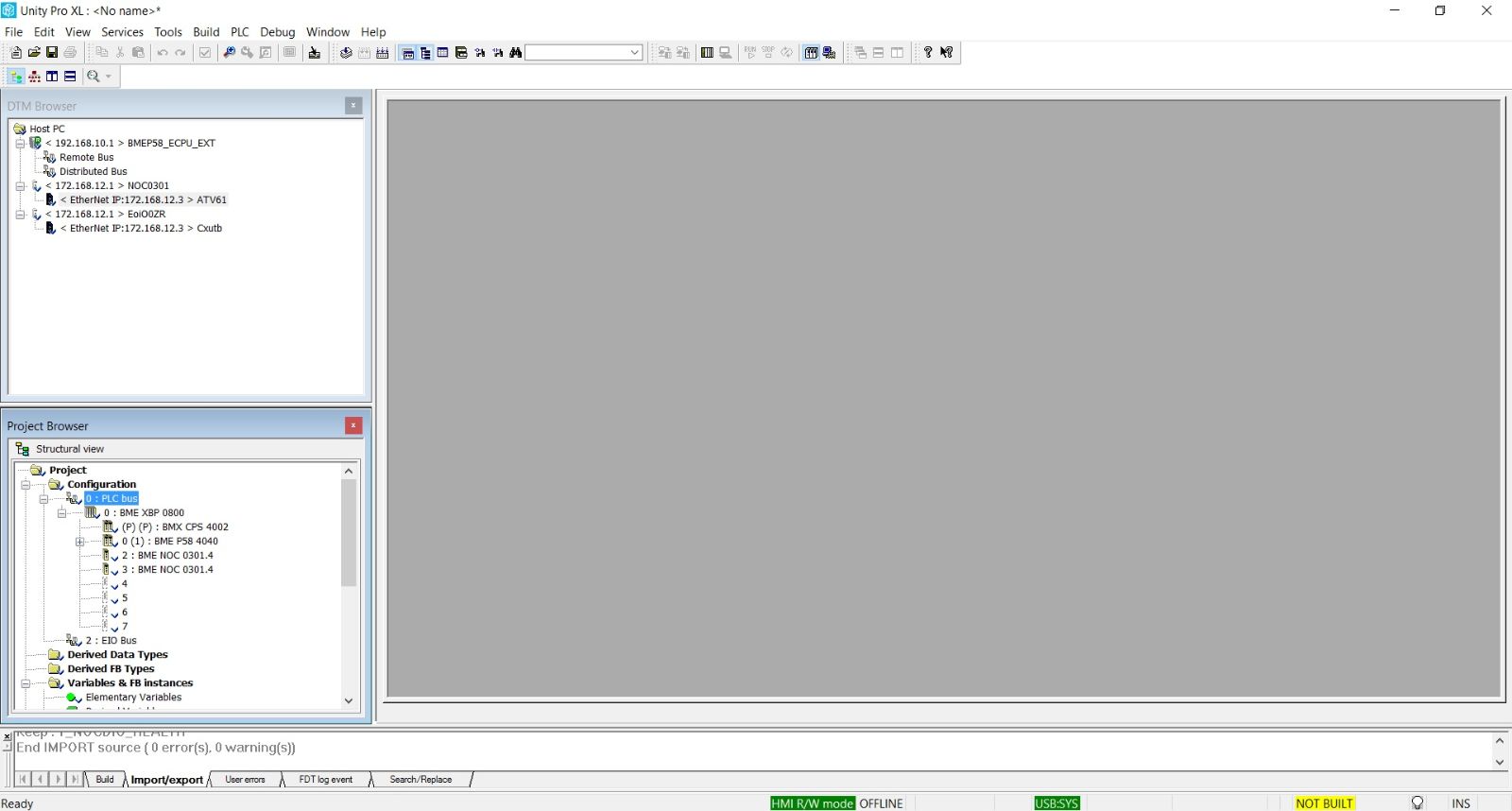
Task: Click the NOT BUILT status indicator
Action: [x=1324, y=803]
